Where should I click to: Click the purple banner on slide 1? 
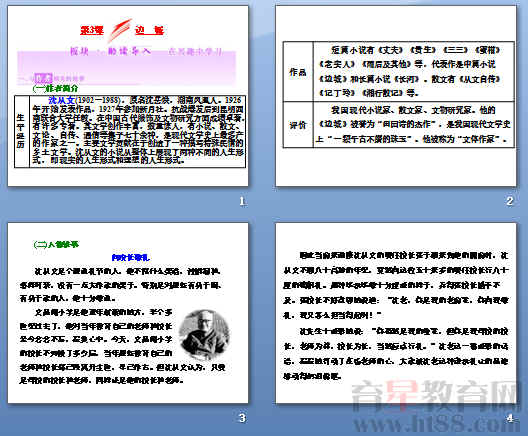click(127, 67)
